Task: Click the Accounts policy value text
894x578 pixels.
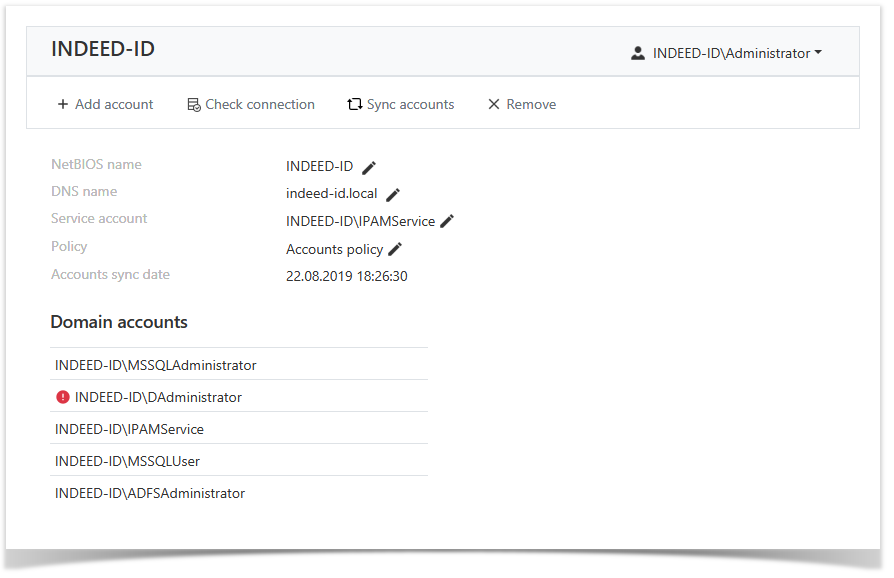Action: click(334, 249)
